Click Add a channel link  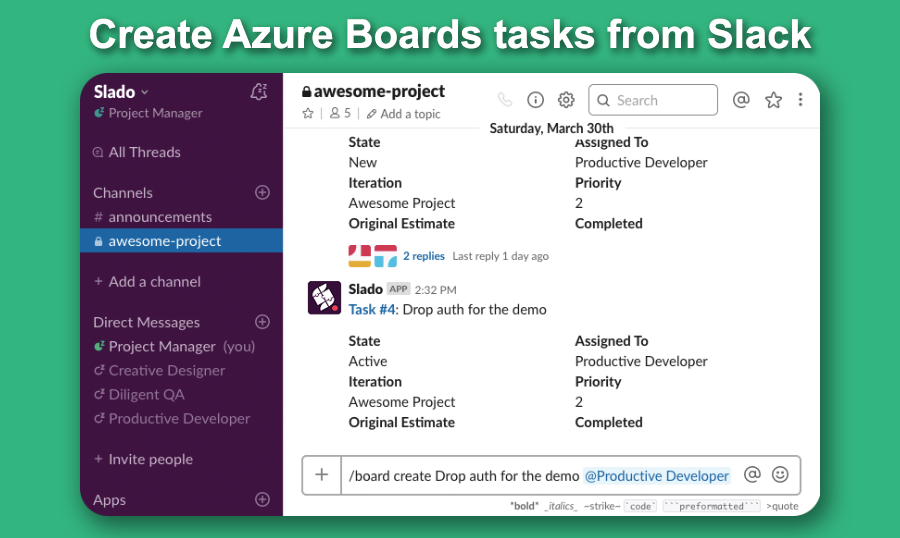tap(148, 282)
